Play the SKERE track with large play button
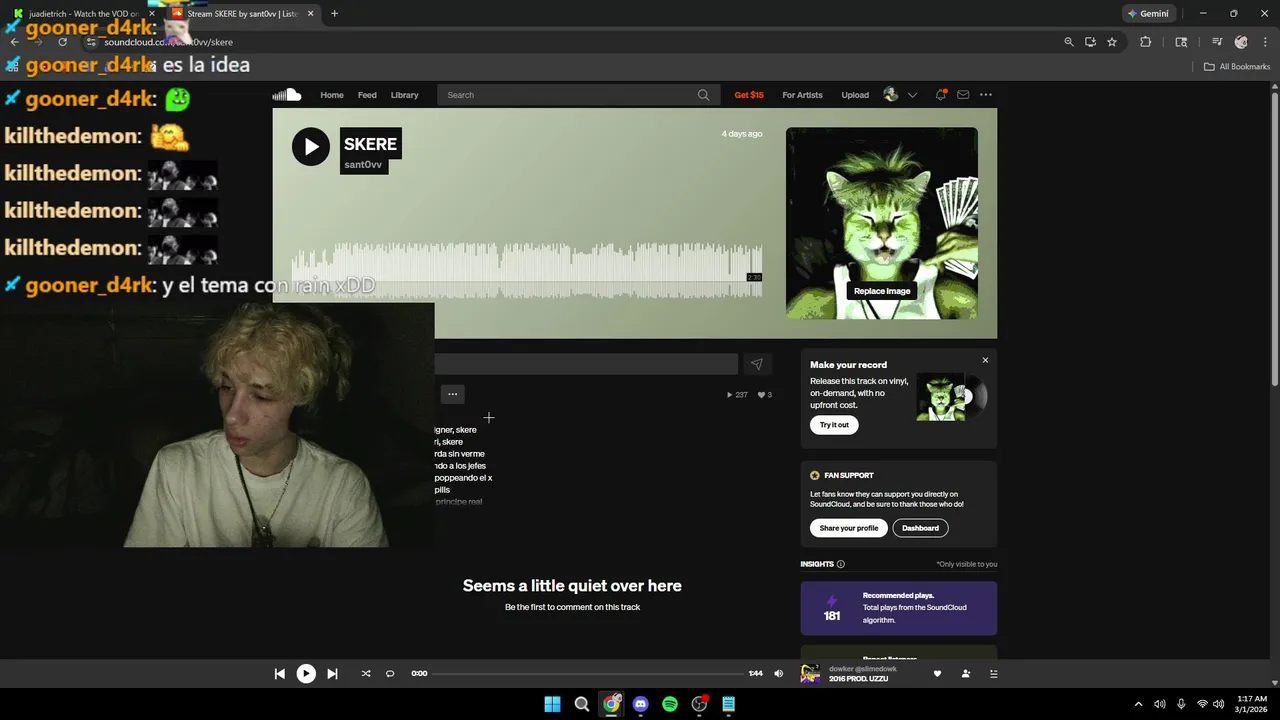Image resolution: width=1280 pixels, height=720 pixels. pyautogui.click(x=311, y=147)
